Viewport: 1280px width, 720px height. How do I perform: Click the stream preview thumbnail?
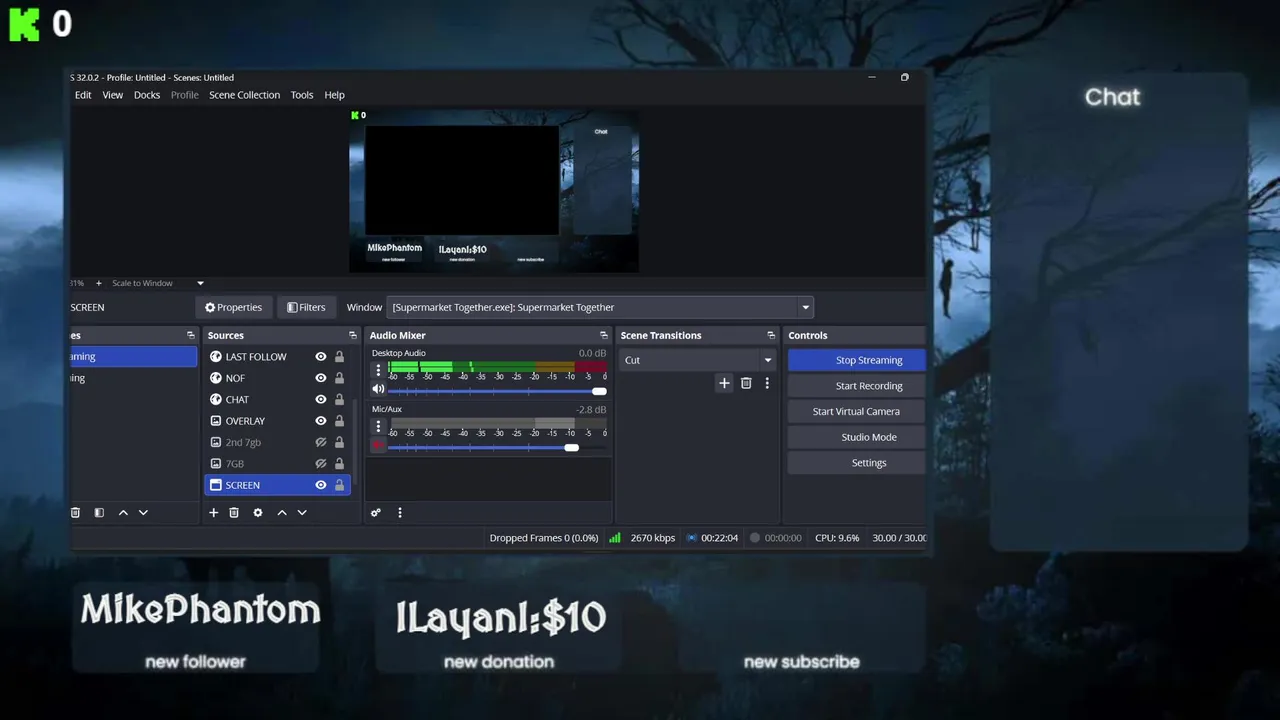(x=494, y=190)
